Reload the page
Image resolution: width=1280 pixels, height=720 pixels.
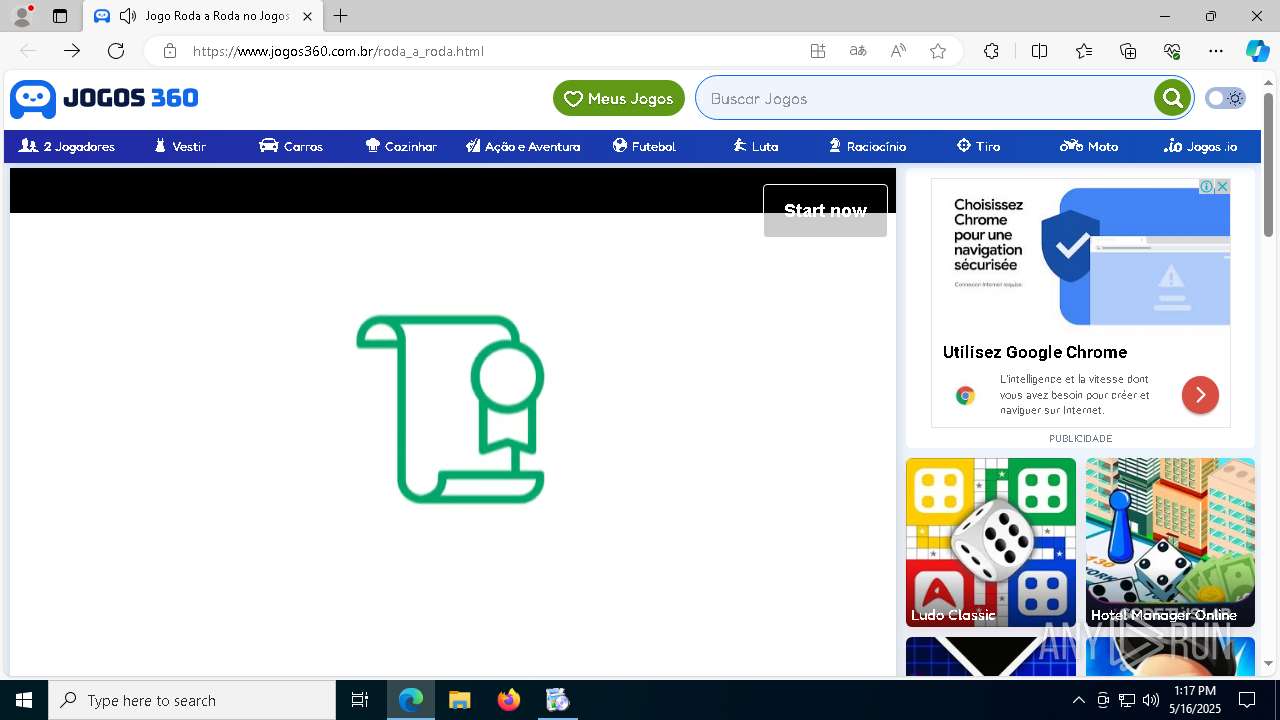pyautogui.click(x=116, y=51)
